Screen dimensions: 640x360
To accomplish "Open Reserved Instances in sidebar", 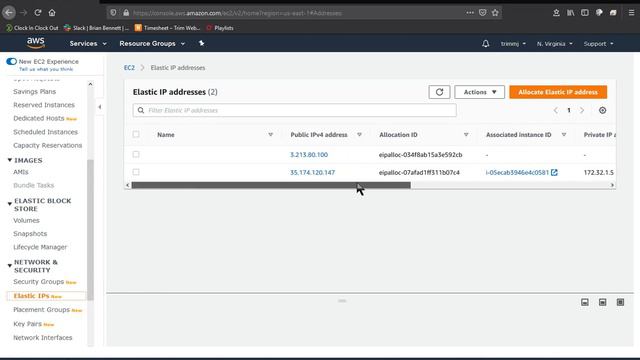I will (44, 105).
